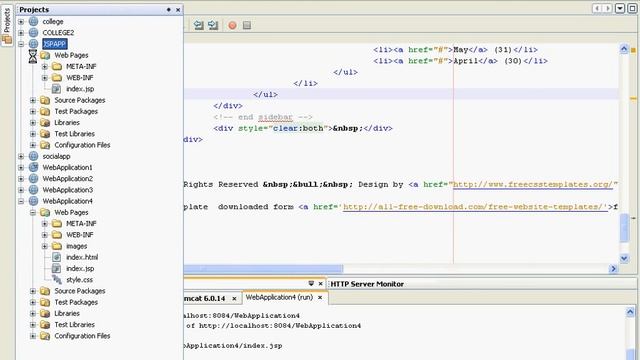Image resolution: width=640 pixels, height=360 pixels.
Task: Click the Source Packages icon under WebApplication4
Action: coord(45,291)
